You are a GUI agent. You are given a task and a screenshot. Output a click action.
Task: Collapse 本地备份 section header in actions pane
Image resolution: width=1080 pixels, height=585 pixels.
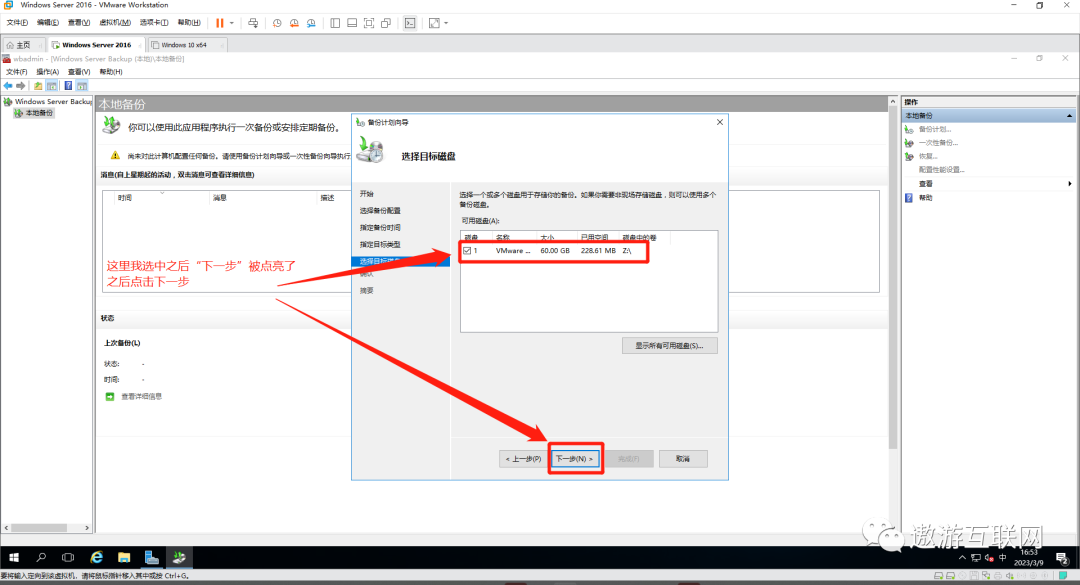[x=1069, y=116]
